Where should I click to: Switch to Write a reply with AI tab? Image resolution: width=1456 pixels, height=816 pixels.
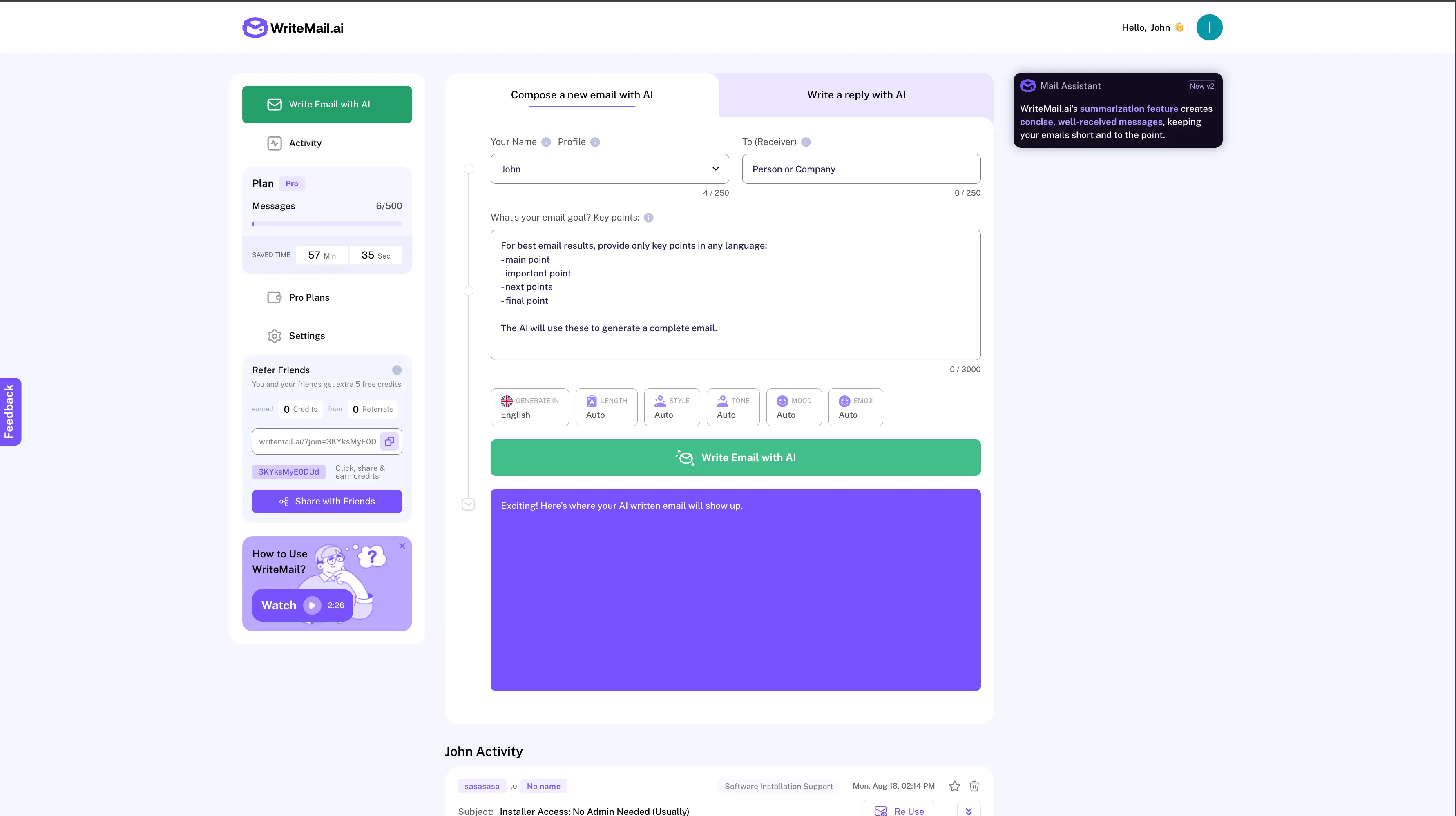856,95
